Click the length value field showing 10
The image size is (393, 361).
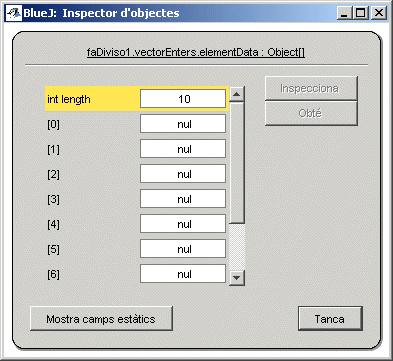tap(183, 99)
